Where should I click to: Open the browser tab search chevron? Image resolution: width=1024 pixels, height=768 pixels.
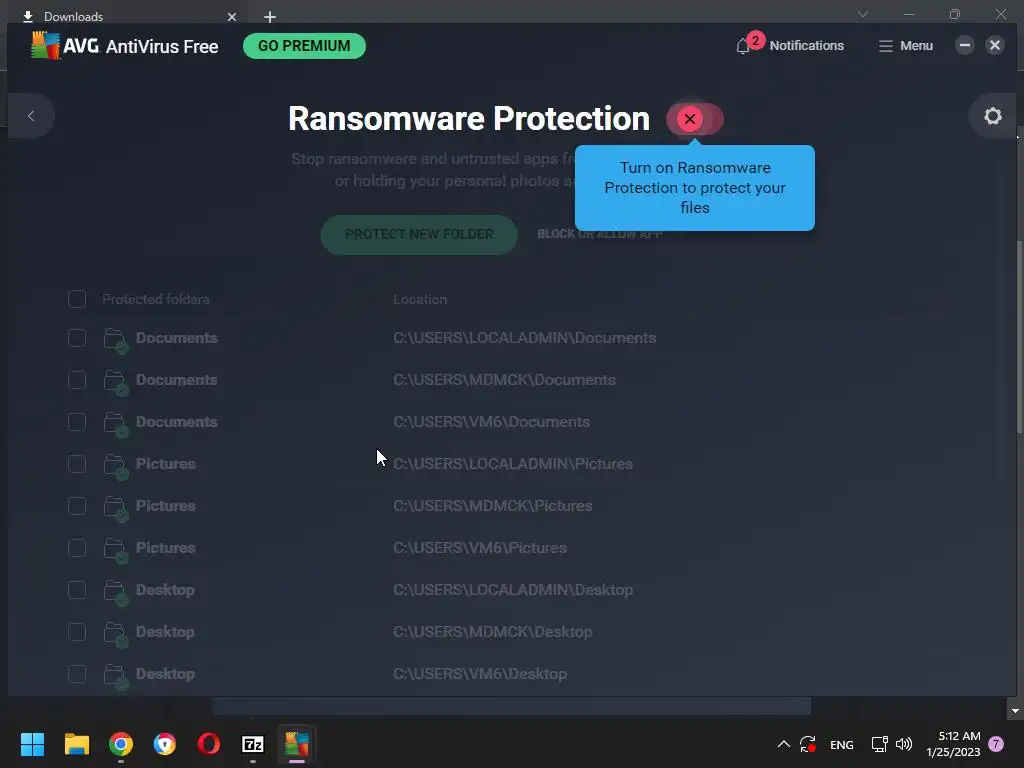tap(863, 14)
